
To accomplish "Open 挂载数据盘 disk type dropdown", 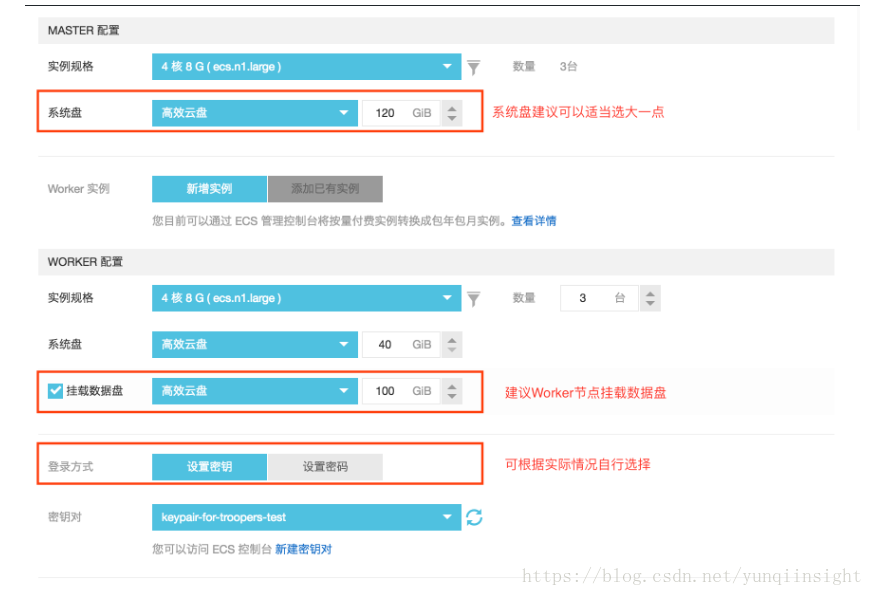I will pyautogui.click(x=254, y=390).
